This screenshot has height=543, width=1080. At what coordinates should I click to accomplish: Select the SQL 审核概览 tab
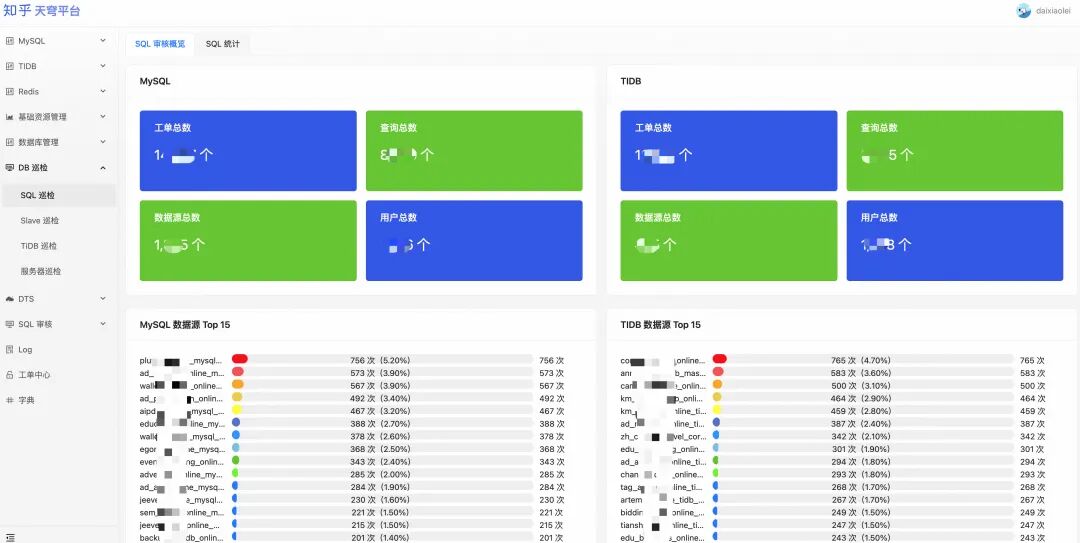coord(160,44)
